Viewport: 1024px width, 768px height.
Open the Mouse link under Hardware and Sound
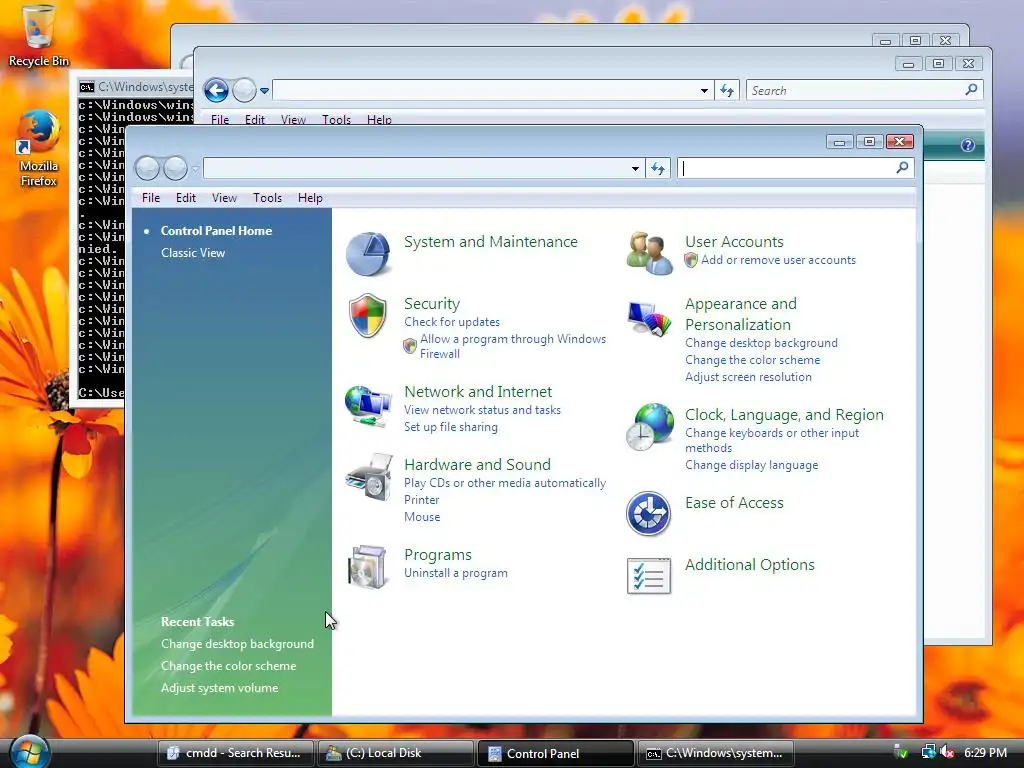[x=422, y=517]
